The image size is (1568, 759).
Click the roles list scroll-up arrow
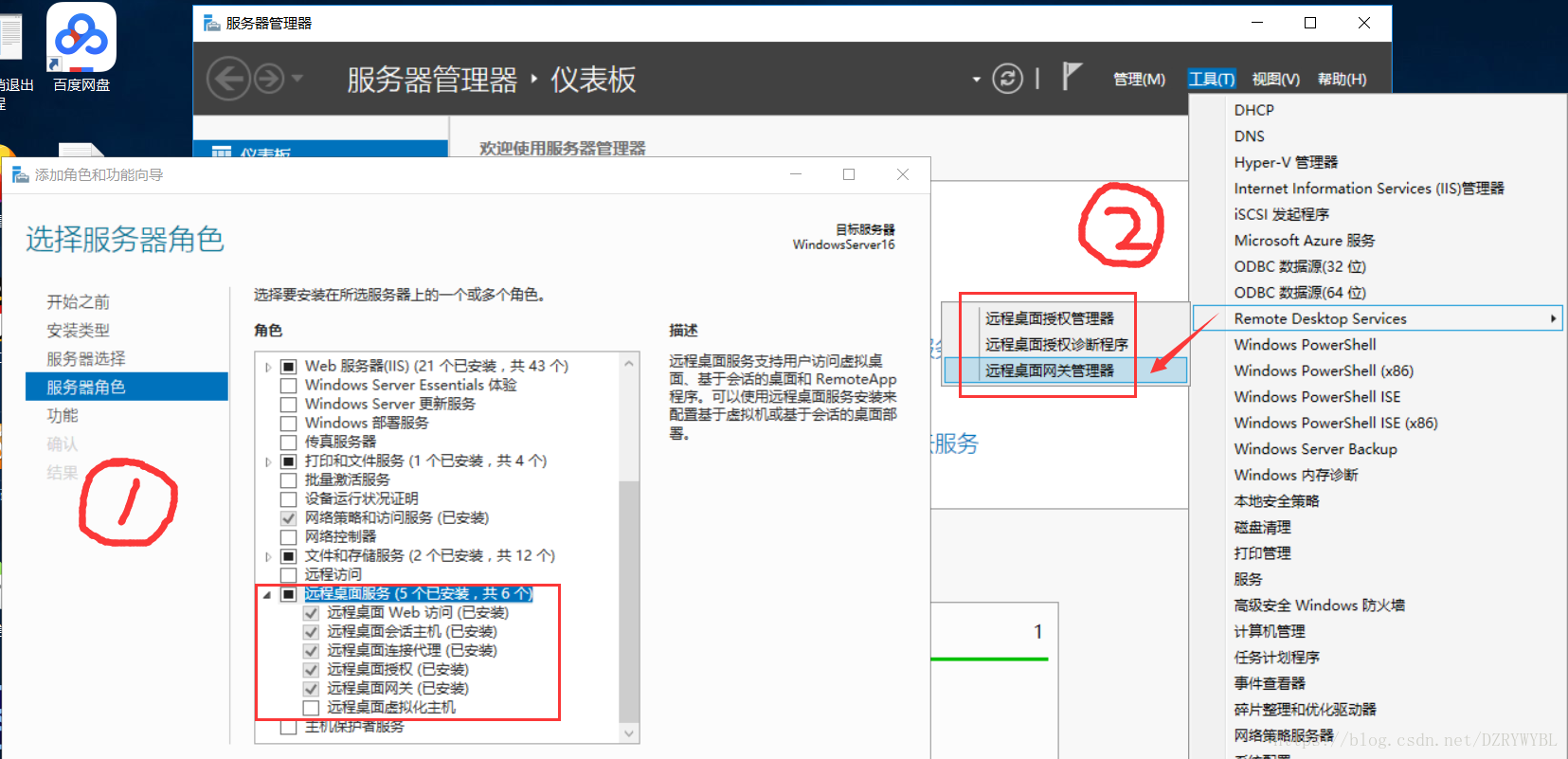(629, 362)
